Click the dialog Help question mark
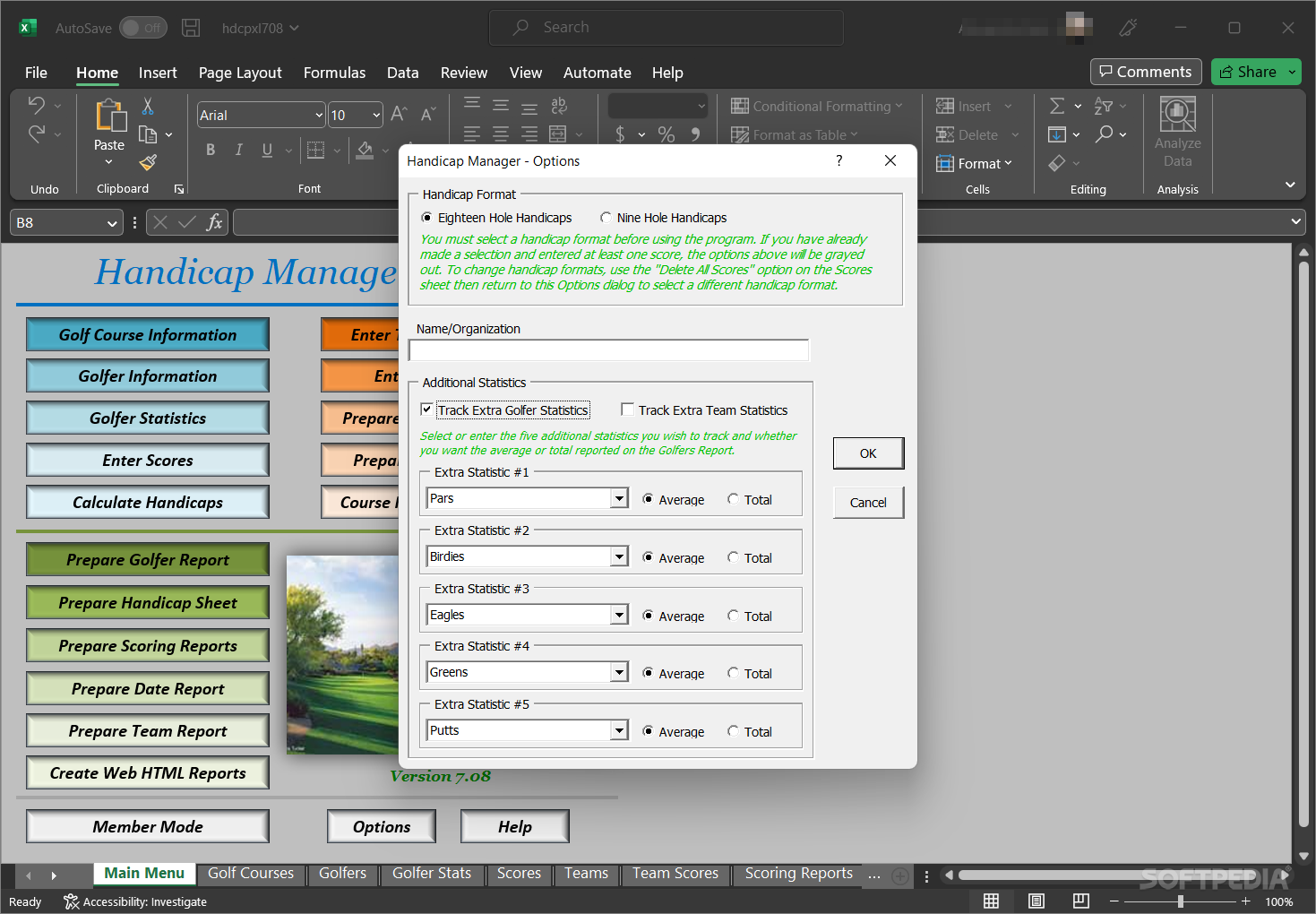Screen dimensions: 1316x914 pyautogui.click(x=839, y=160)
